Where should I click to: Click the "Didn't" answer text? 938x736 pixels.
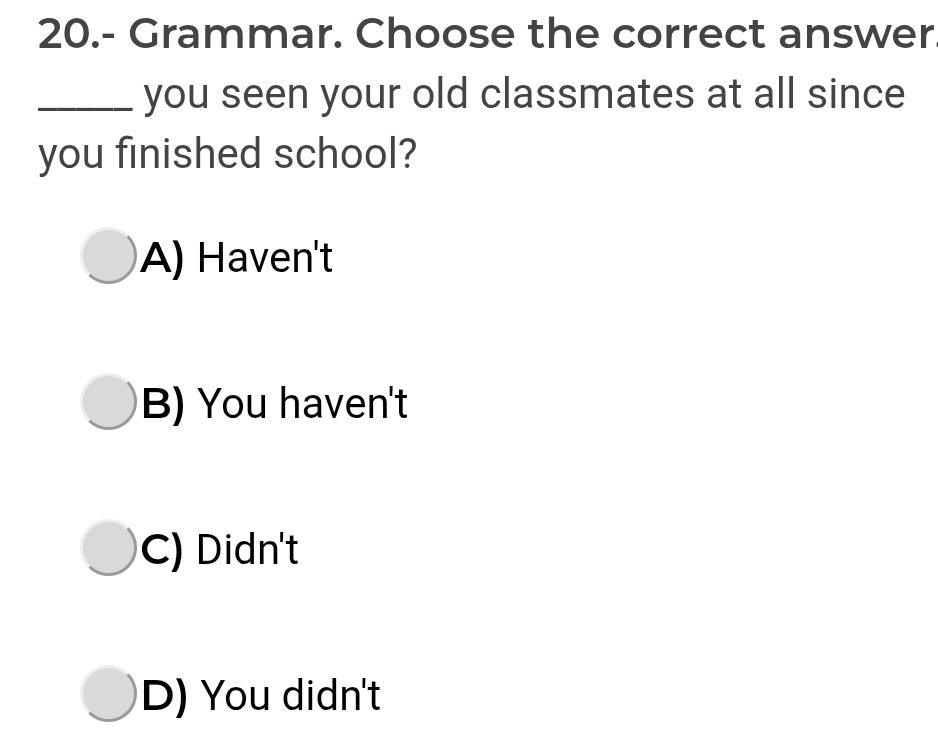(x=247, y=550)
